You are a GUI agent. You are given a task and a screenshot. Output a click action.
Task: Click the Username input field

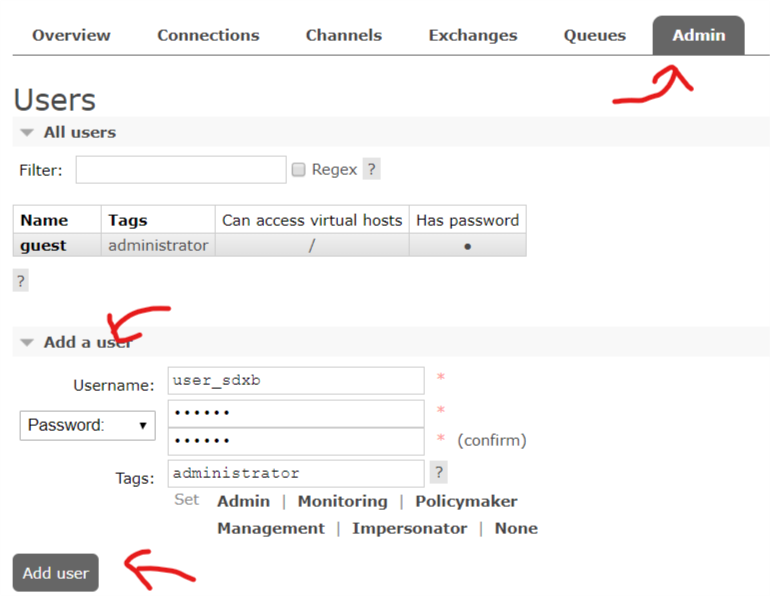click(296, 381)
